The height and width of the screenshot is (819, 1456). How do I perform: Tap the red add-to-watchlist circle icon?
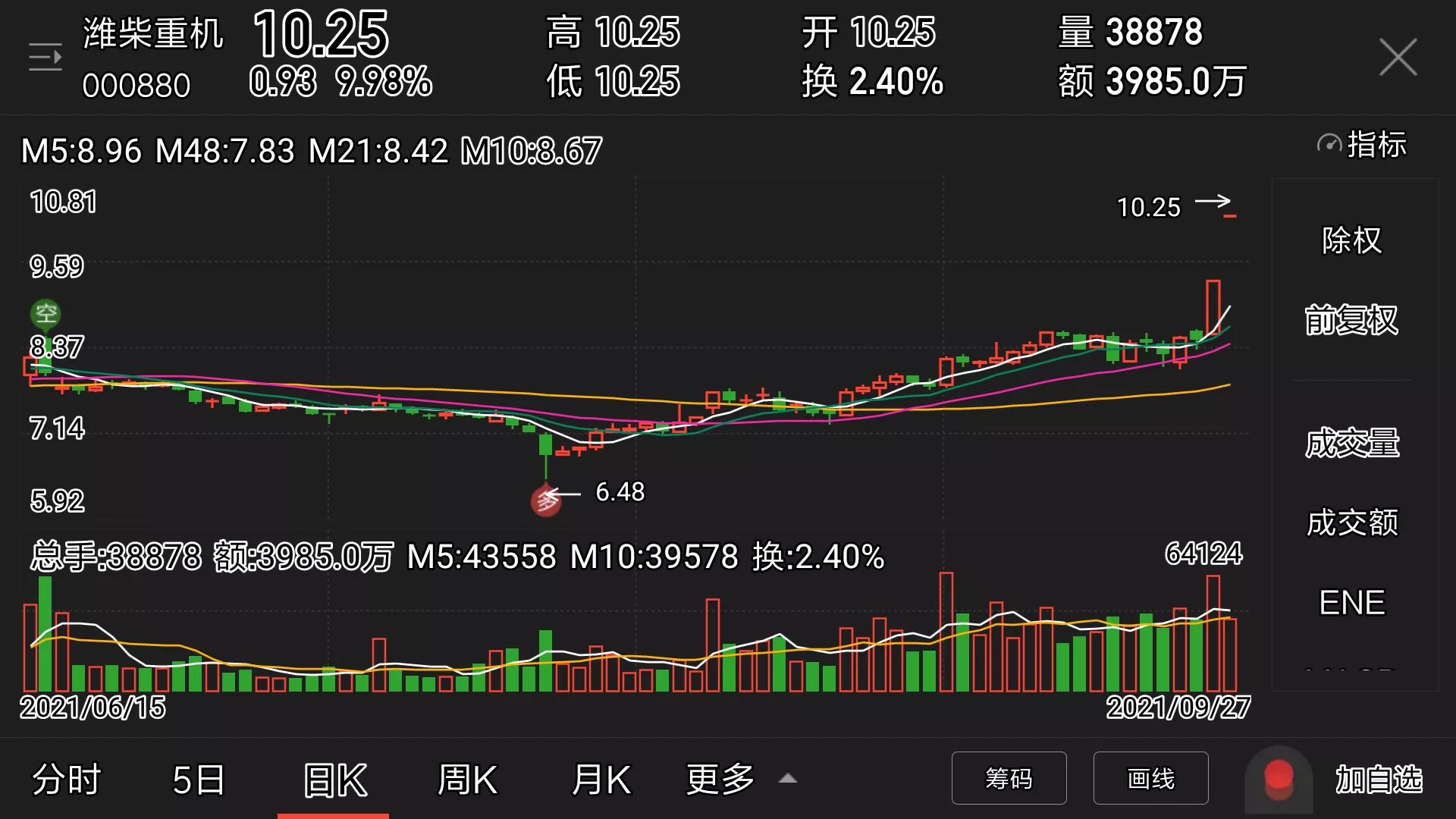click(x=1279, y=779)
